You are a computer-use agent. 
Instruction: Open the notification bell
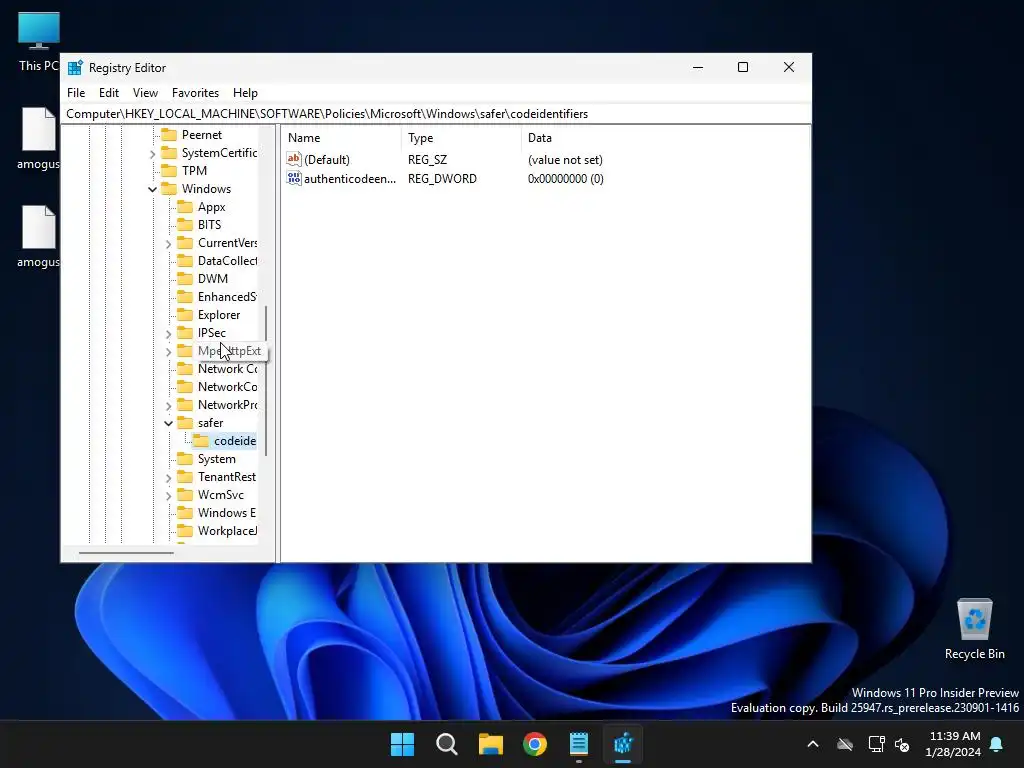[997, 744]
